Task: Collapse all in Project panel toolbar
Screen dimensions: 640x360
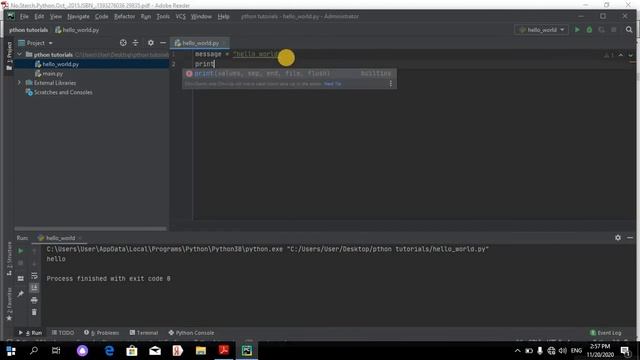Action: (x=136, y=43)
